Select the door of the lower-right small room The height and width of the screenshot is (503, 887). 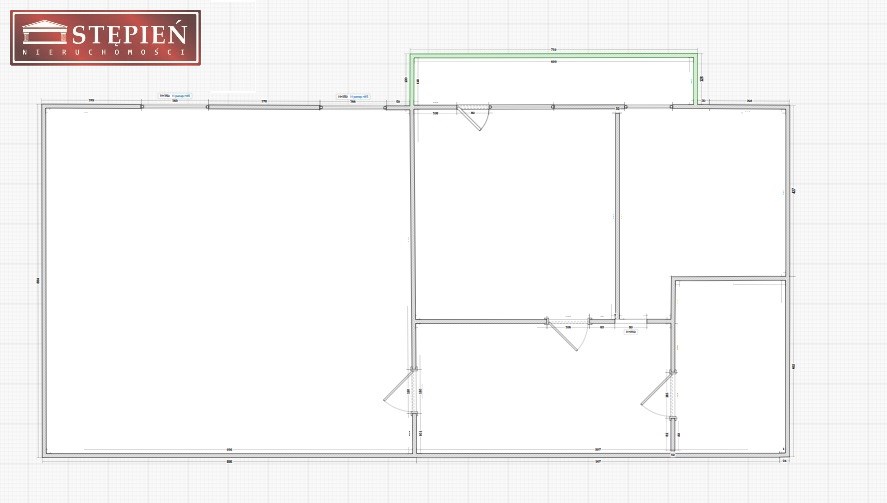(x=658, y=392)
